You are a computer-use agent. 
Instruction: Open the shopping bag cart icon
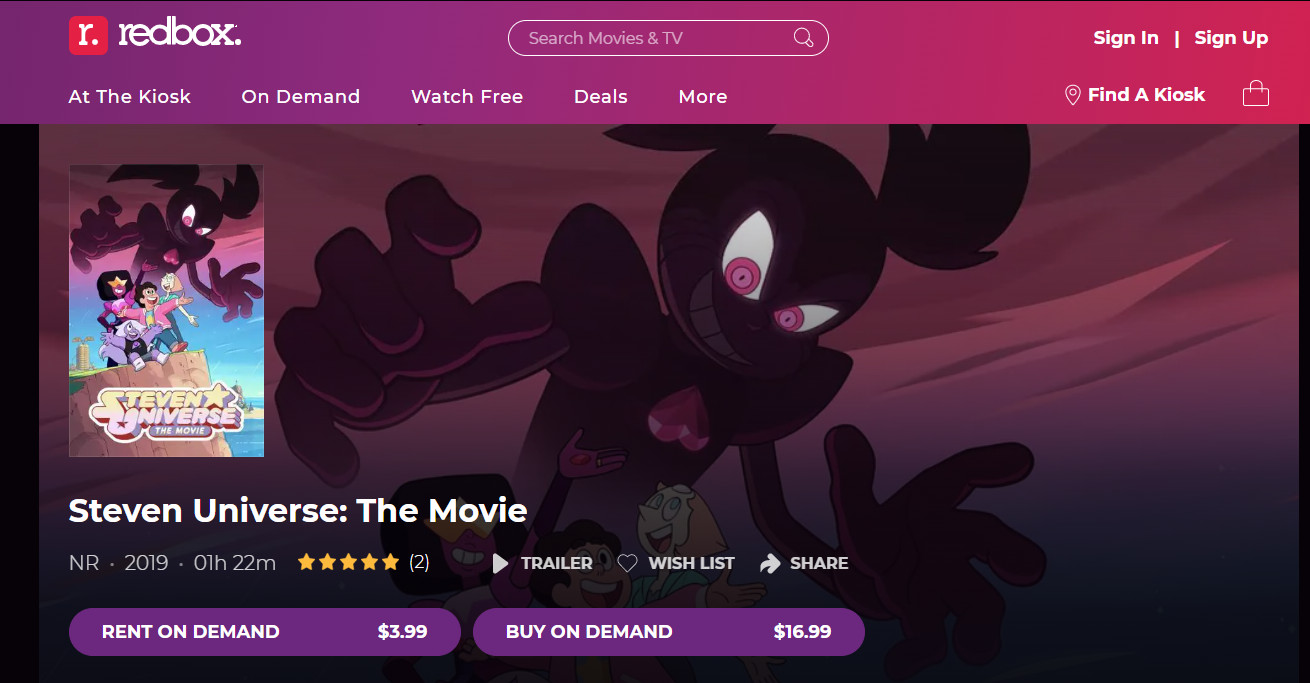pyautogui.click(x=1255, y=94)
